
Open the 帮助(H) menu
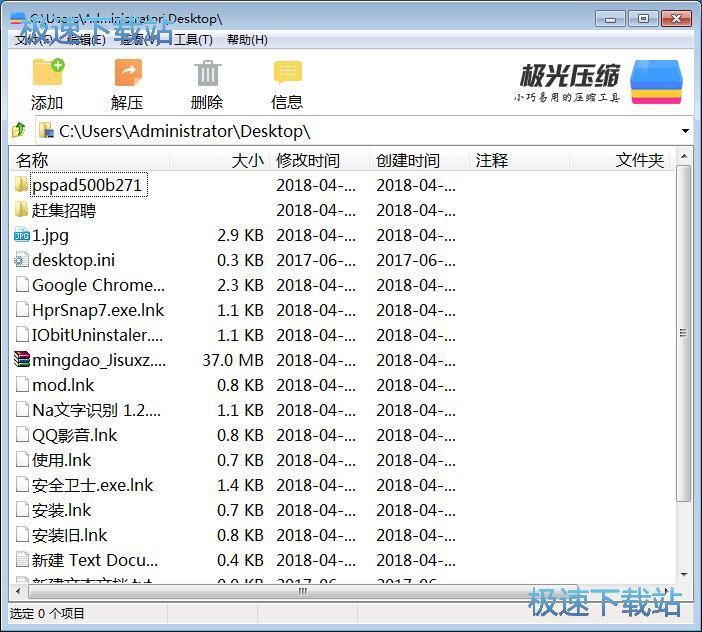(x=247, y=40)
